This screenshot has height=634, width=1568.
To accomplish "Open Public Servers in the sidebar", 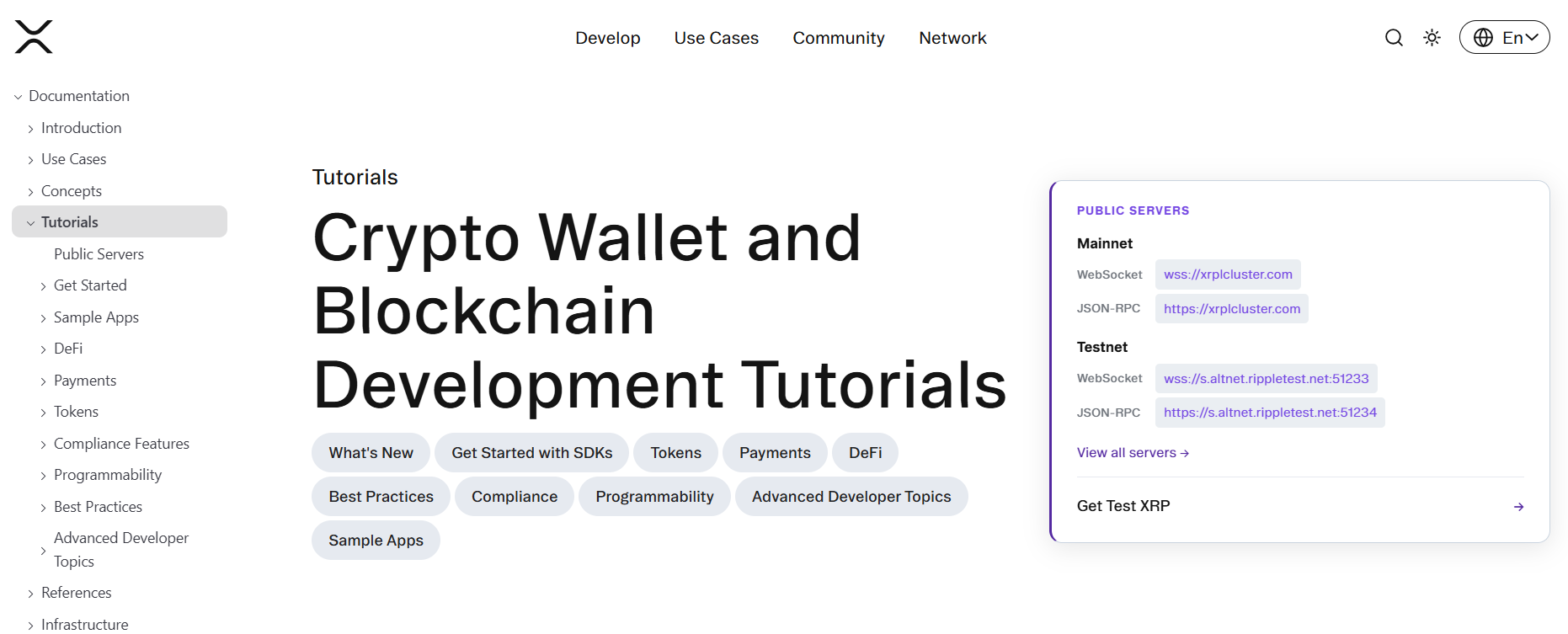I will coord(99,254).
